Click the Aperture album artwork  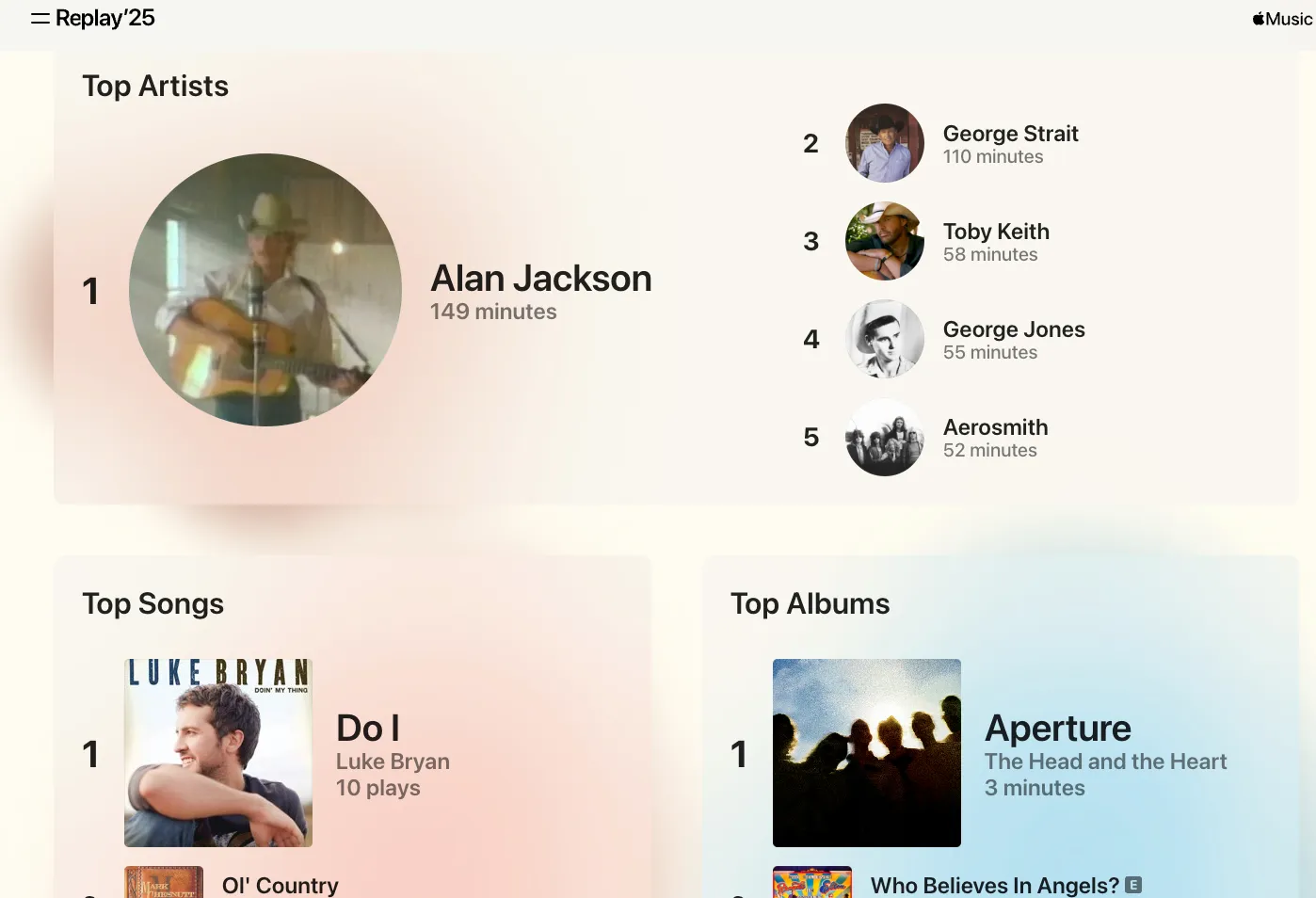tap(866, 752)
